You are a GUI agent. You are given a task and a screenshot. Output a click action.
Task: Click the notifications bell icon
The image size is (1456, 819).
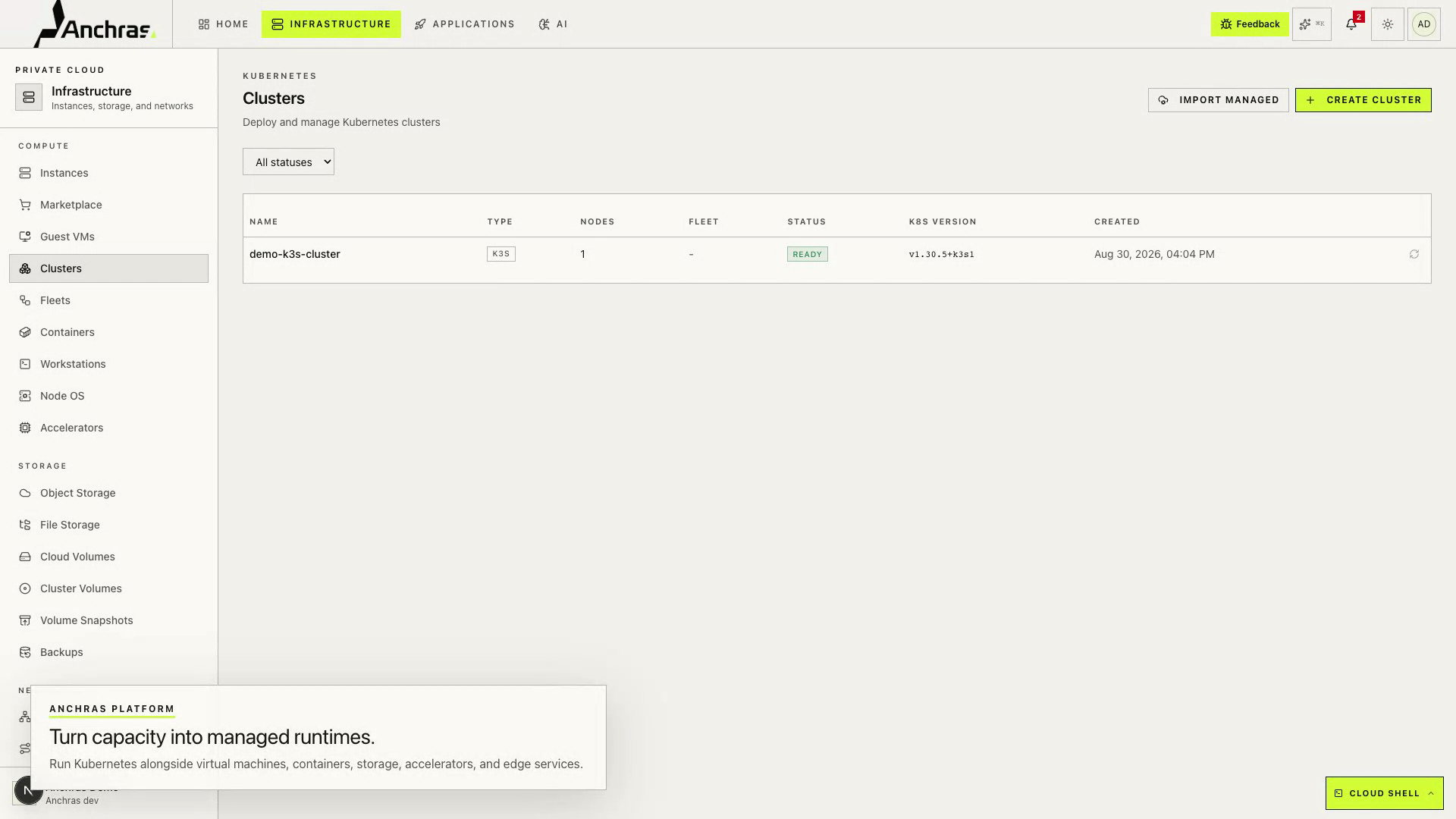[x=1351, y=24]
